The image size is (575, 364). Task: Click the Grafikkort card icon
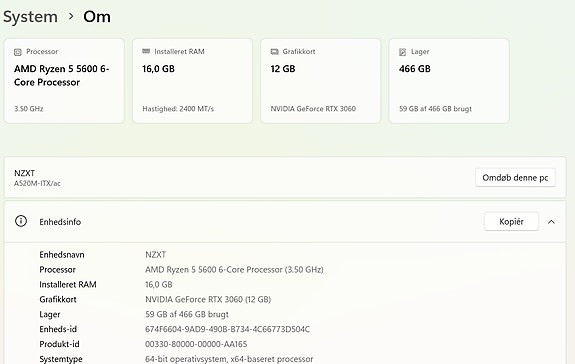point(274,52)
